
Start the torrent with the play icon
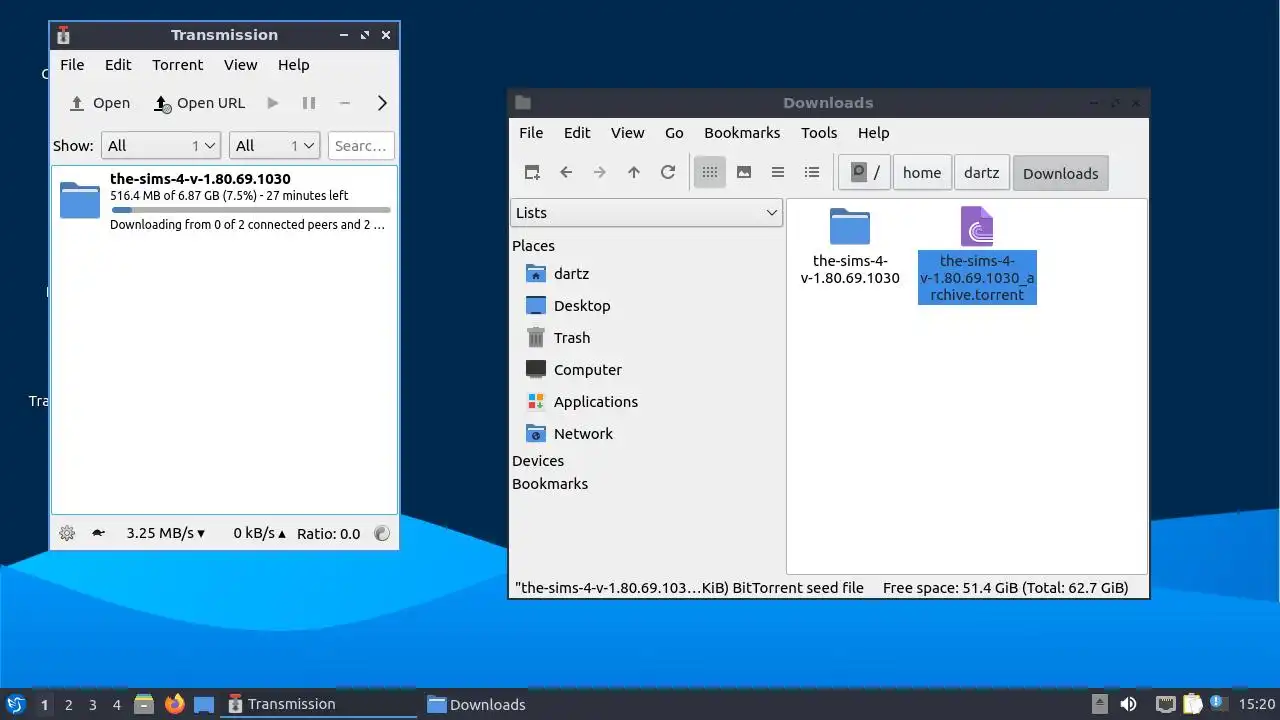coord(272,103)
